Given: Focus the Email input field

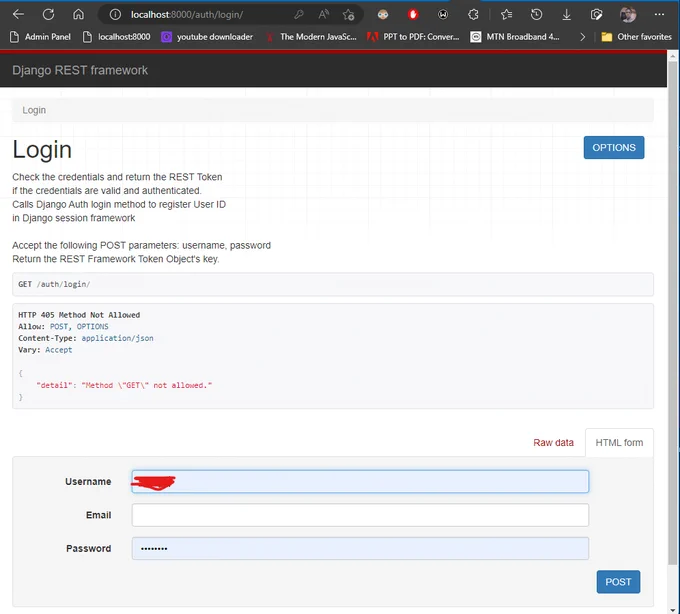Looking at the screenshot, I should [x=360, y=515].
